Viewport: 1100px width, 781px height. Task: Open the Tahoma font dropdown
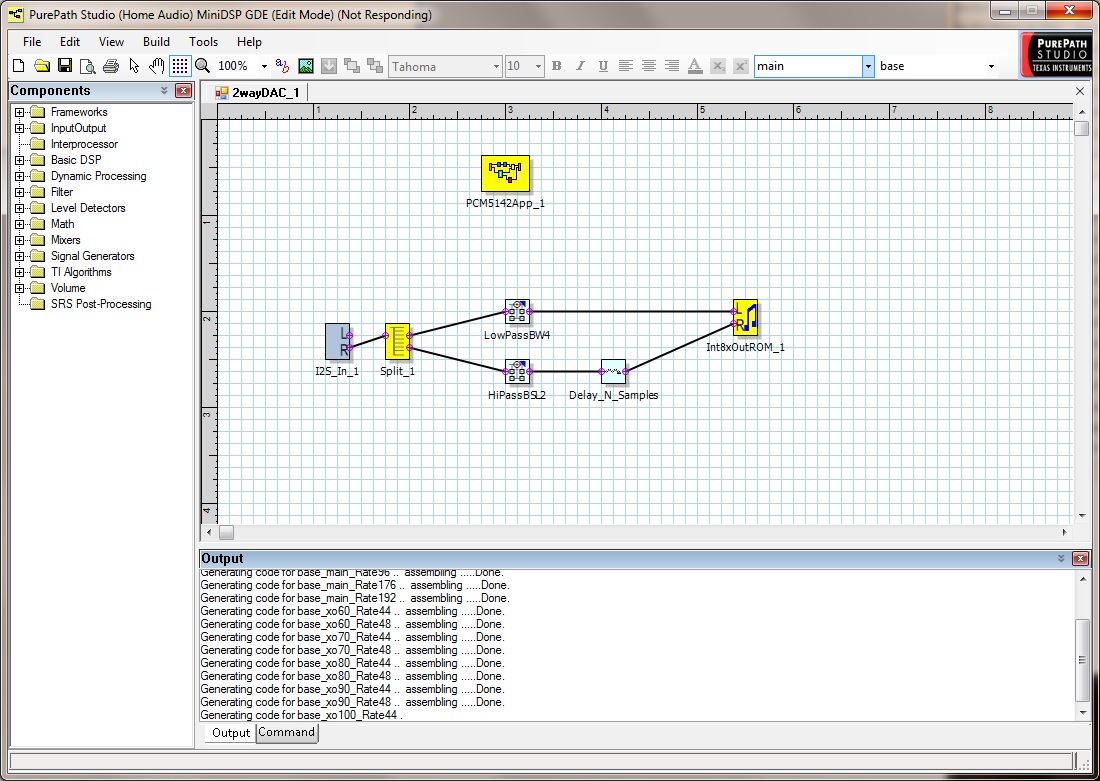pos(496,67)
